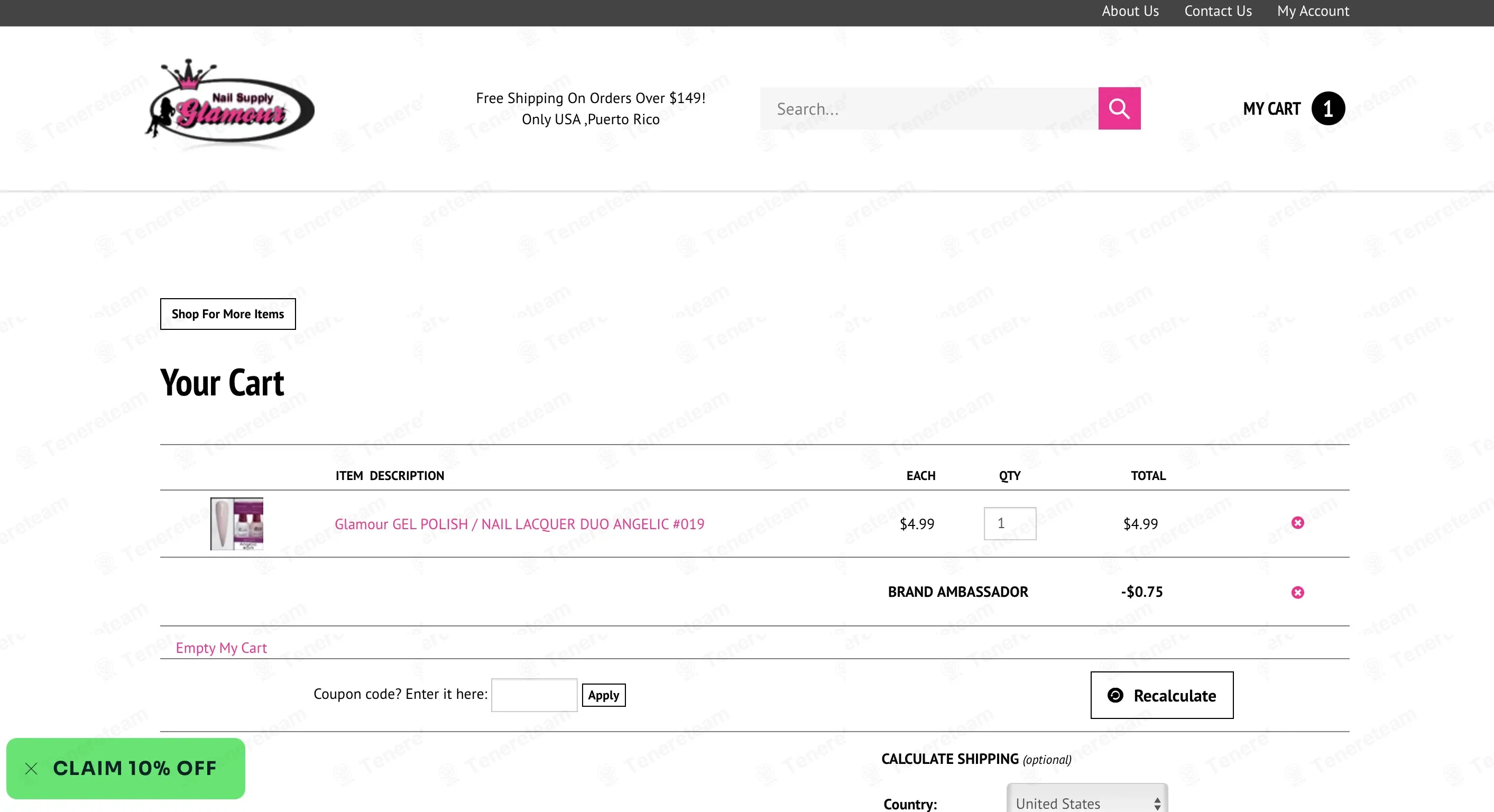Open the Country dropdown

[x=1087, y=802]
